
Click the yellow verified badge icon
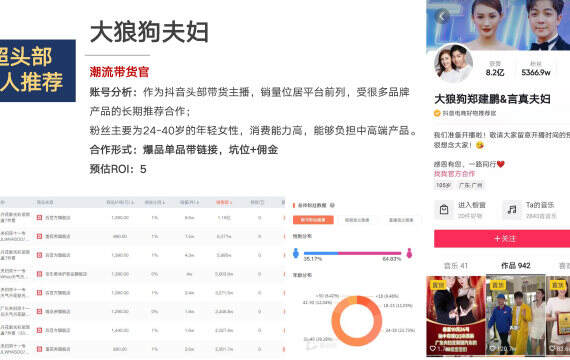(x=437, y=113)
